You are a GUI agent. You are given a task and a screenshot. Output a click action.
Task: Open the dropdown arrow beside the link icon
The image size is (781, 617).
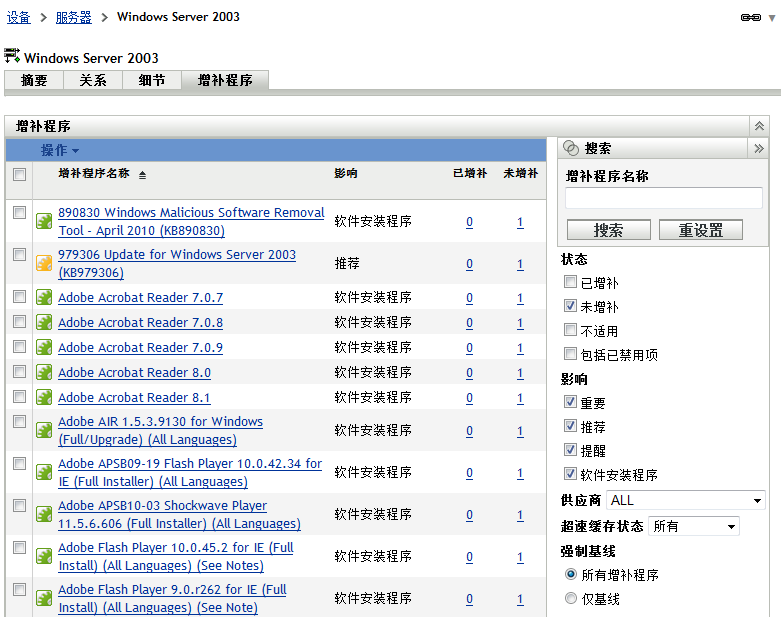(x=772, y=18)
